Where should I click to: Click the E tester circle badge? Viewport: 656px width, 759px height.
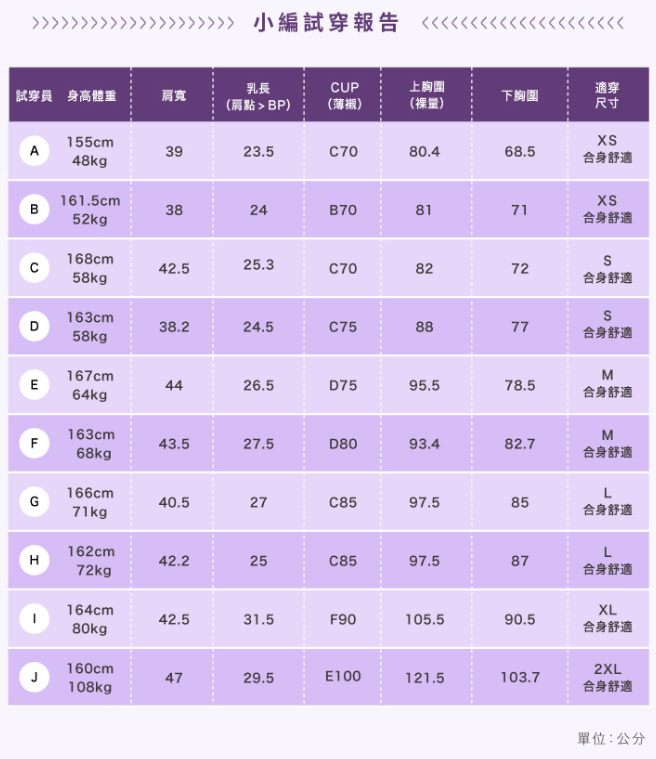(34, 385)
